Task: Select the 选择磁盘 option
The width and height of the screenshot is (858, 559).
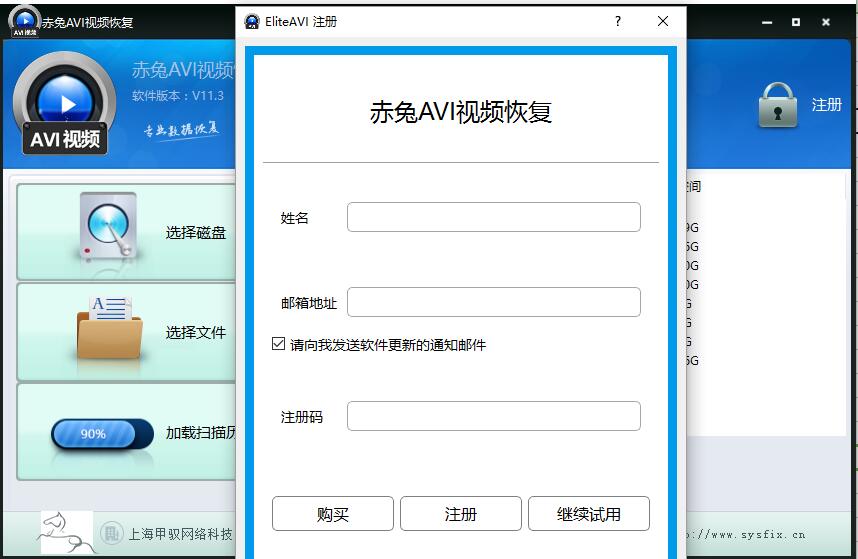Action: pyautogui.click(x=196, y=233)
